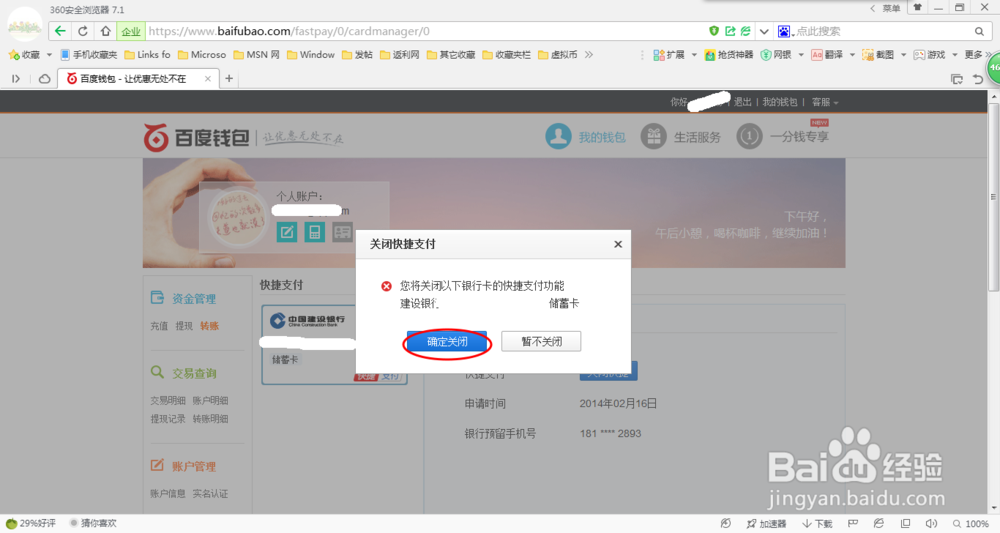Expand address bar history dropdown arrow
Screen dimensions: 1000x533
[764, 31]
